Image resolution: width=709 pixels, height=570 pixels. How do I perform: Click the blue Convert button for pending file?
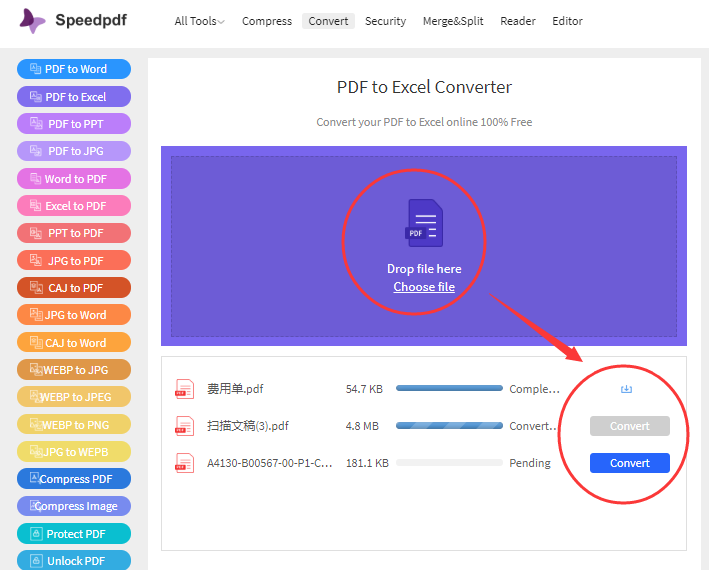[629, 463]
